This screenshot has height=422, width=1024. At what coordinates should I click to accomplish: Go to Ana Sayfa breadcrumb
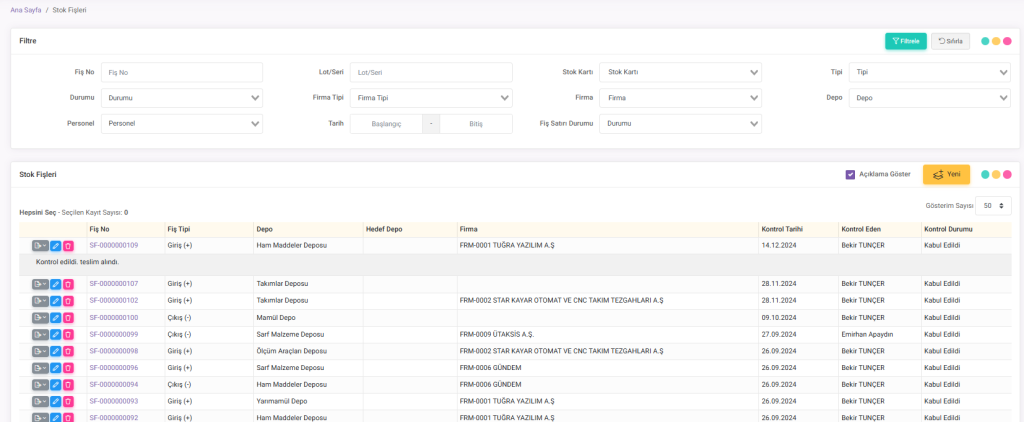(x=24, y=9)
